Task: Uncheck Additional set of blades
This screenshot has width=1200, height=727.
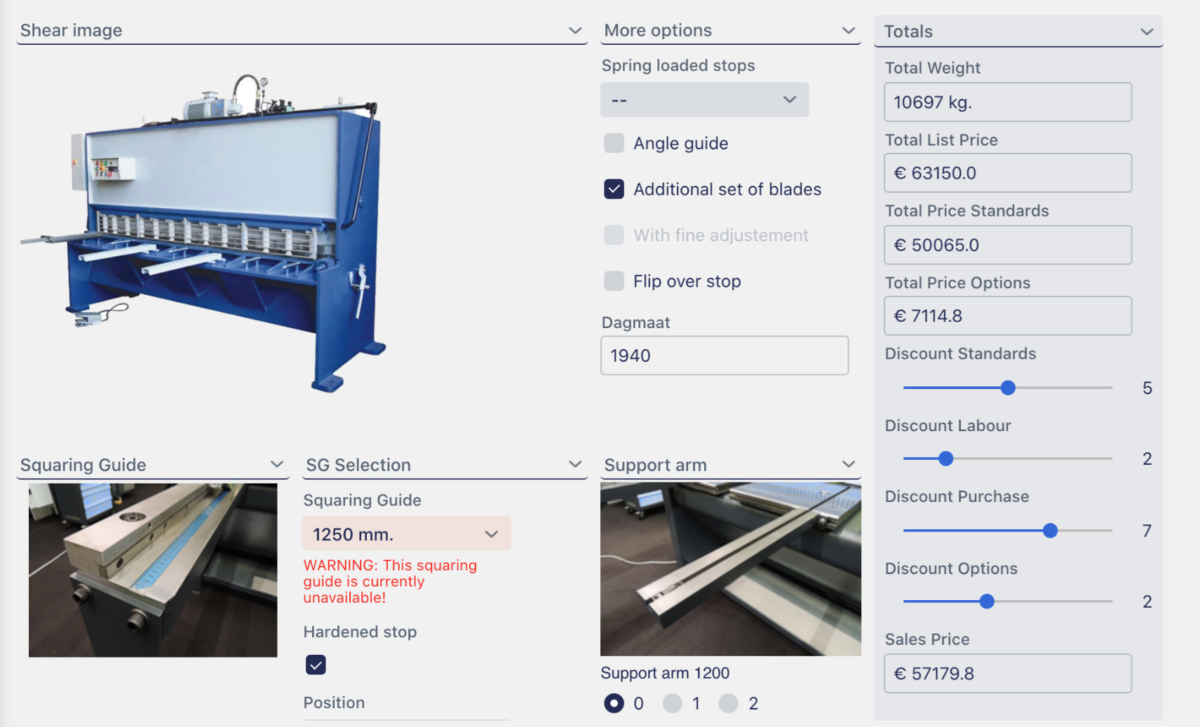Action: 614,189
